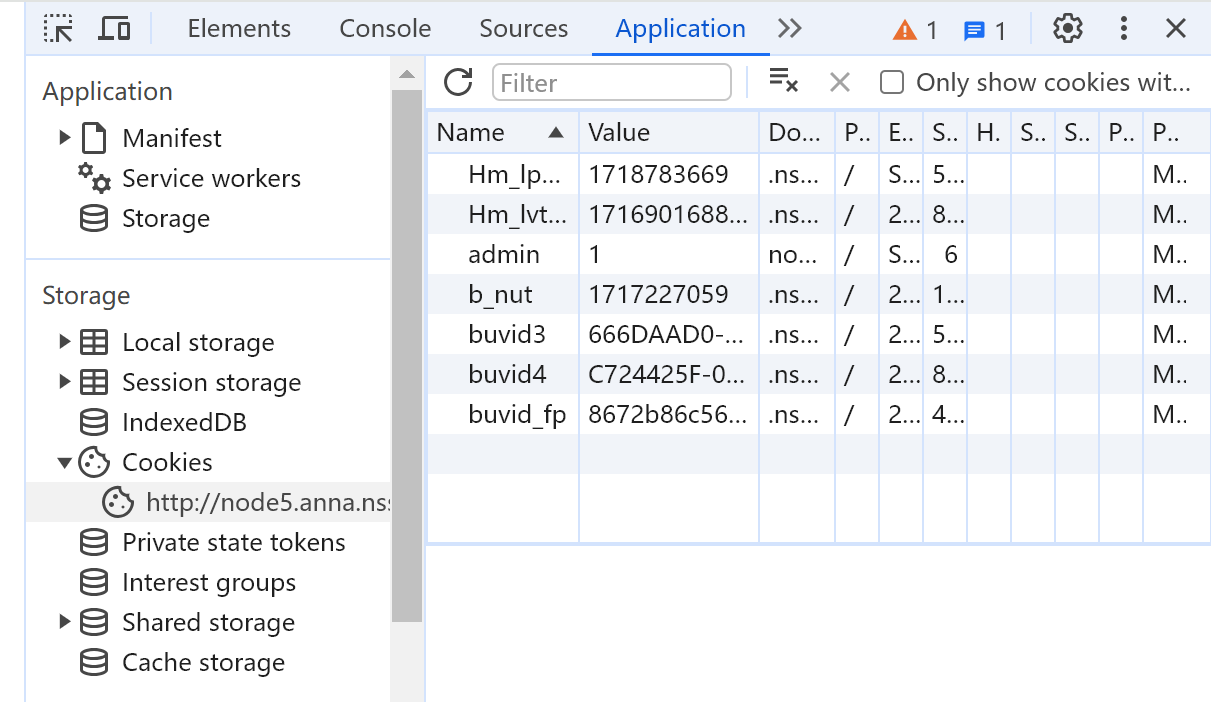Collapse the Cookies tree arrow
This screenshot has width=1211, height=702.
pos(65,462)
